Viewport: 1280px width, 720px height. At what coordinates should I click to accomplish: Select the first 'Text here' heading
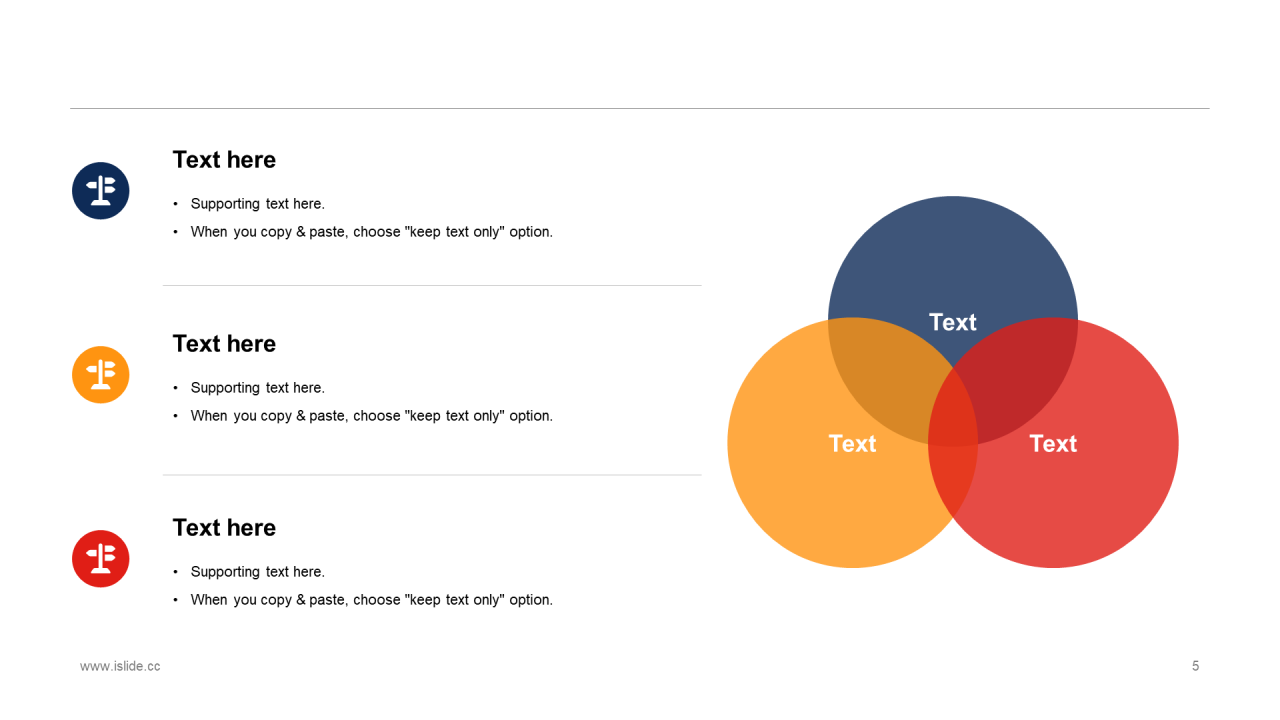point(224,160)
